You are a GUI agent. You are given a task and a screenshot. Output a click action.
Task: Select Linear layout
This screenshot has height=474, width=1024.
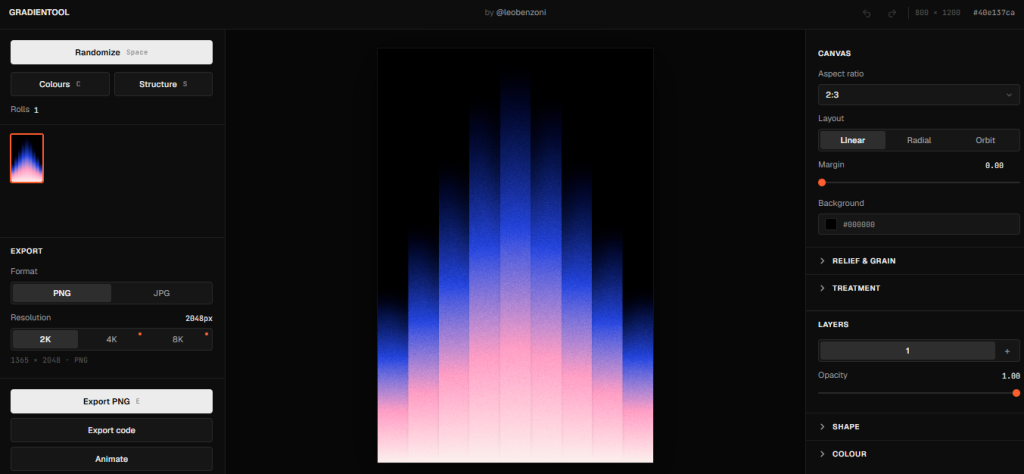(x=853, y=140)
